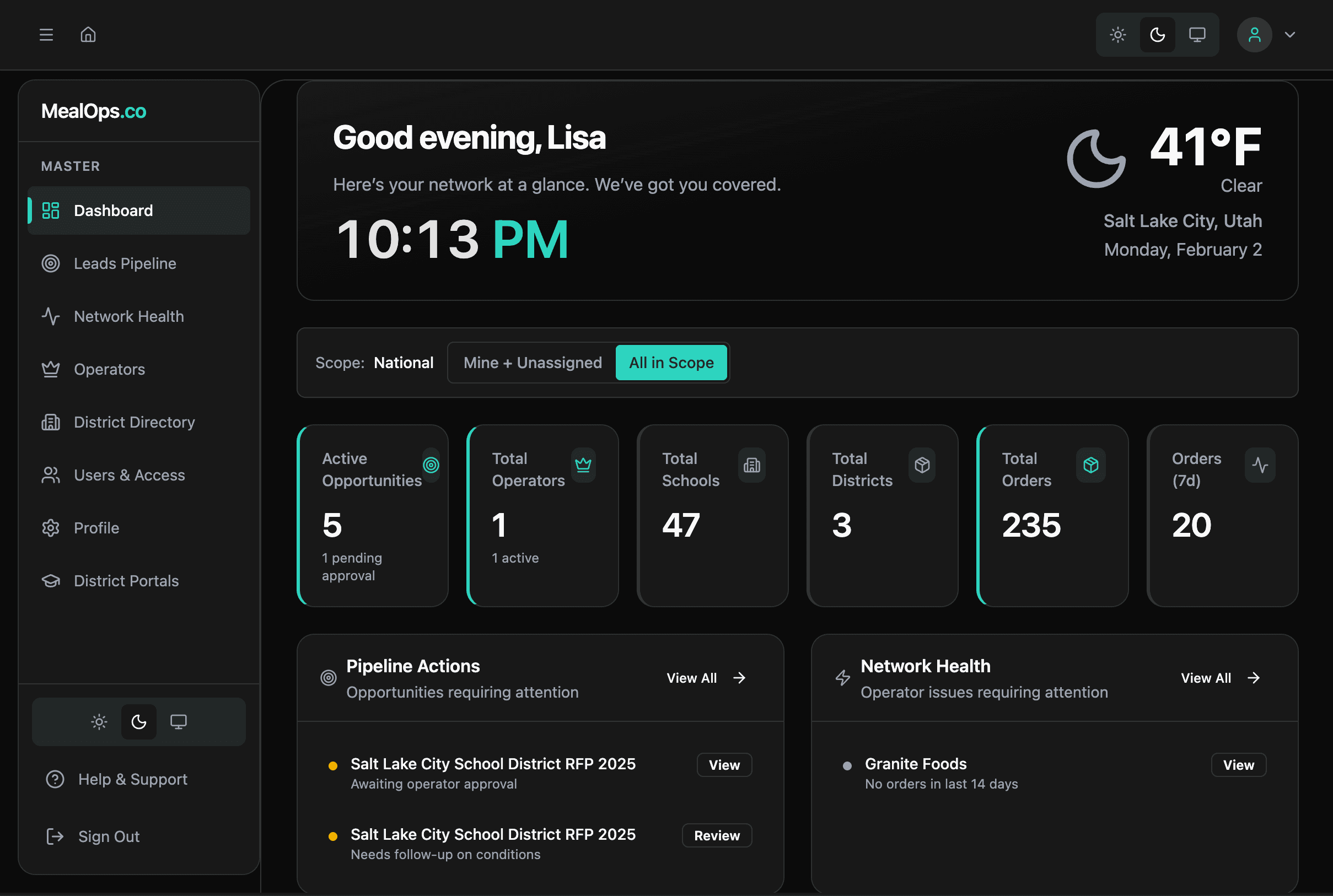Screen dimensions: 1333x896
Task: Click the Sign Out icon in sidebar
Action: (x=55, y=836)
